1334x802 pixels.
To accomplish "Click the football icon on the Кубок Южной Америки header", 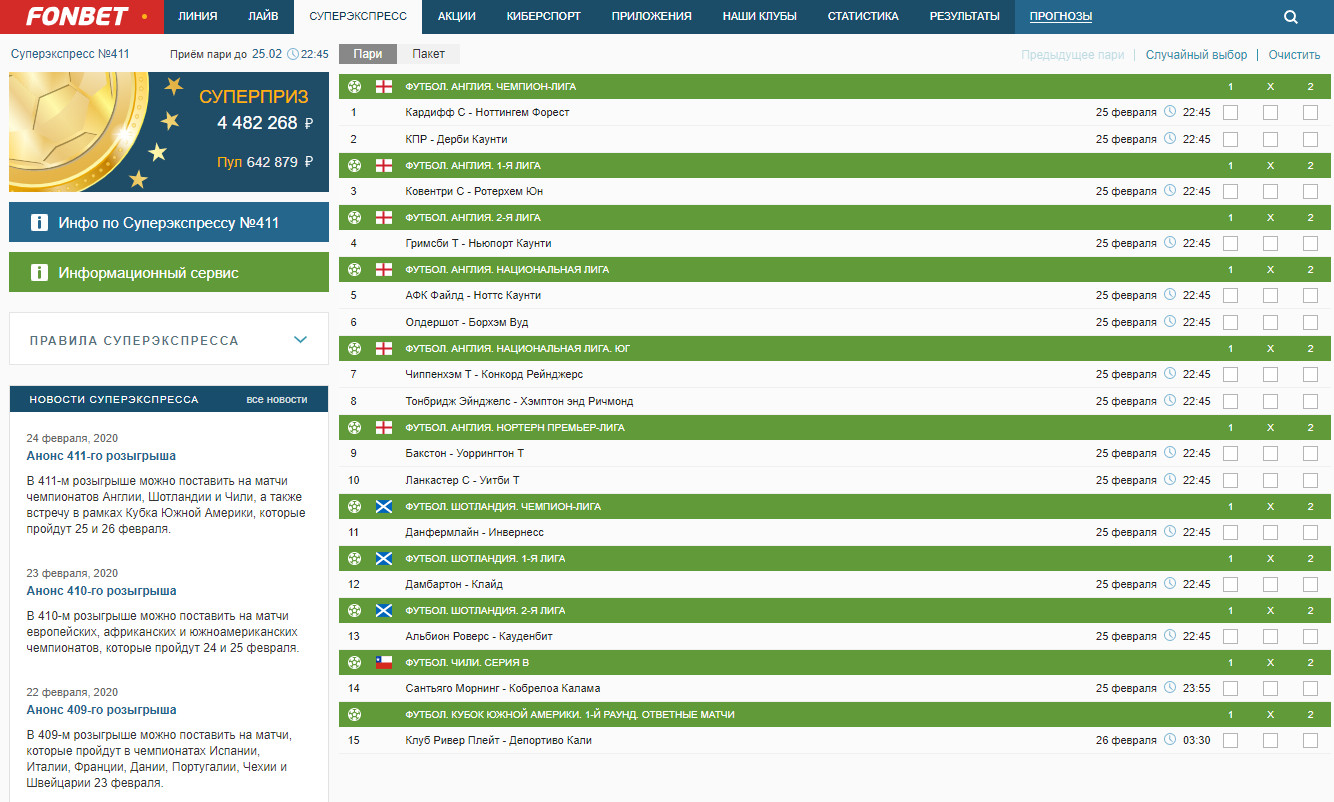I will click(x=354, y=714).
